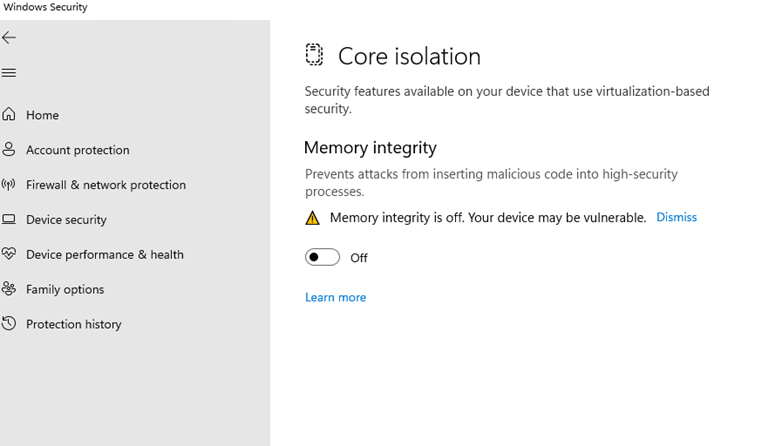Open Device performance & health label
Viewport: 770px width, 446px height.
click(x=104, y=254)
